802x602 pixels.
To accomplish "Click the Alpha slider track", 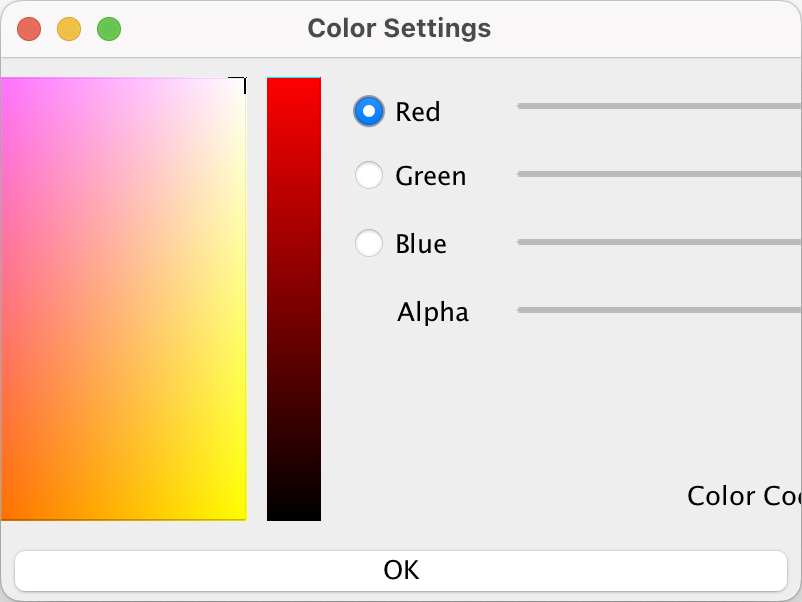I will [x=658, y=310].
